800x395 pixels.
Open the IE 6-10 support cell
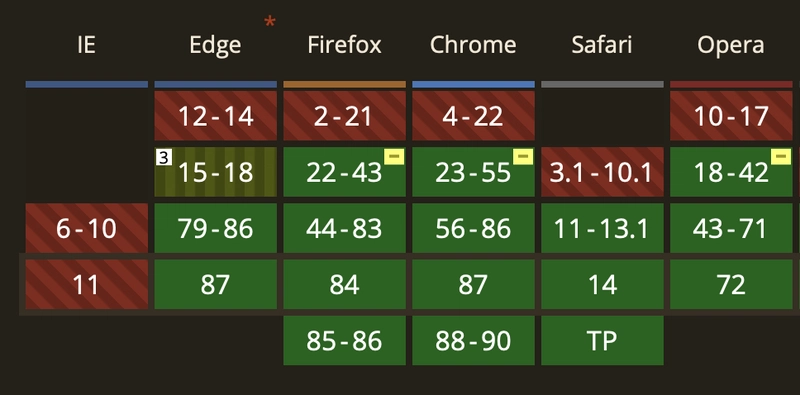87,228
